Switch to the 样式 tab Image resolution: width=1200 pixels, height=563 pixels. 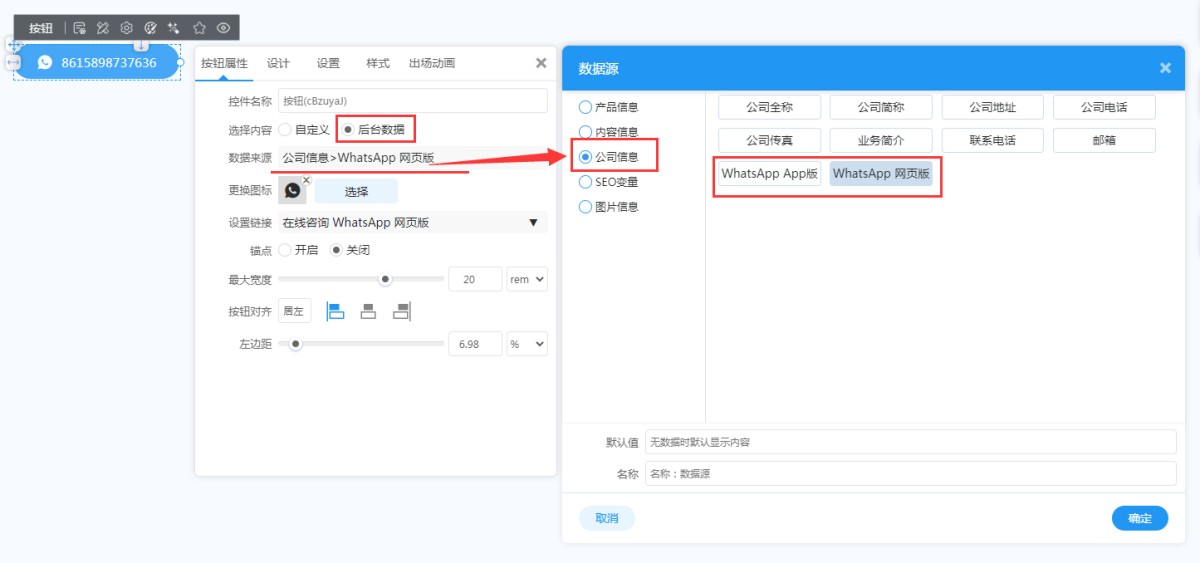tap(377, 63)
